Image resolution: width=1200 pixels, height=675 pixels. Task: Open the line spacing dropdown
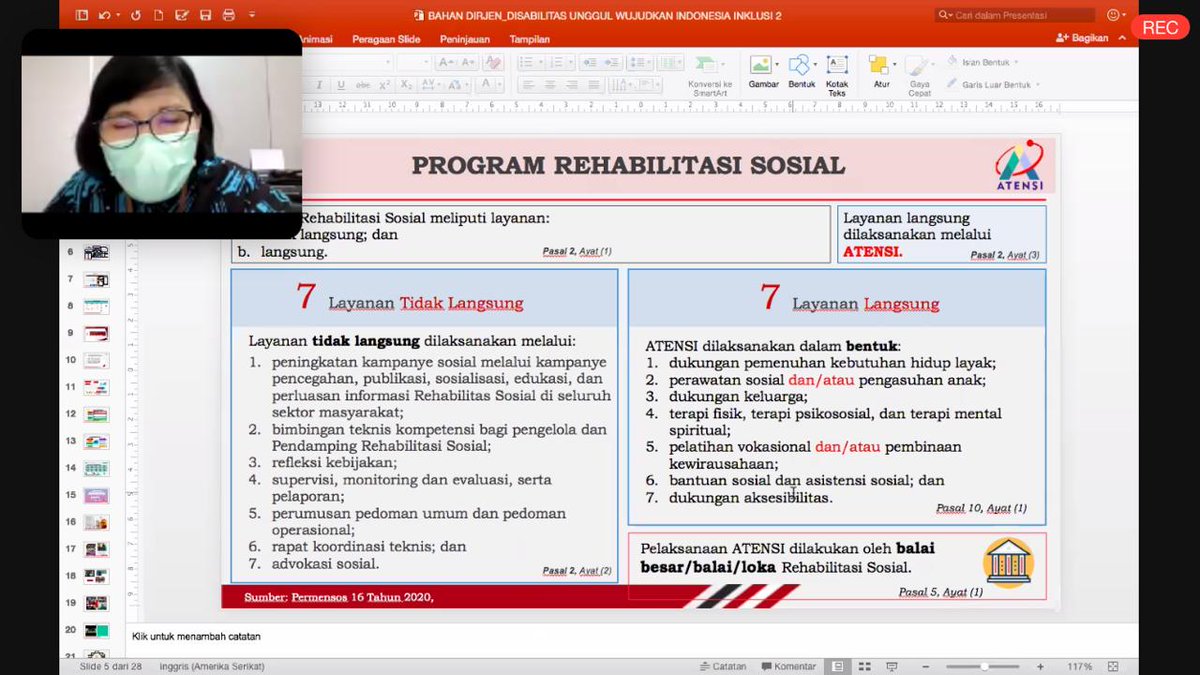pos(649,62)
